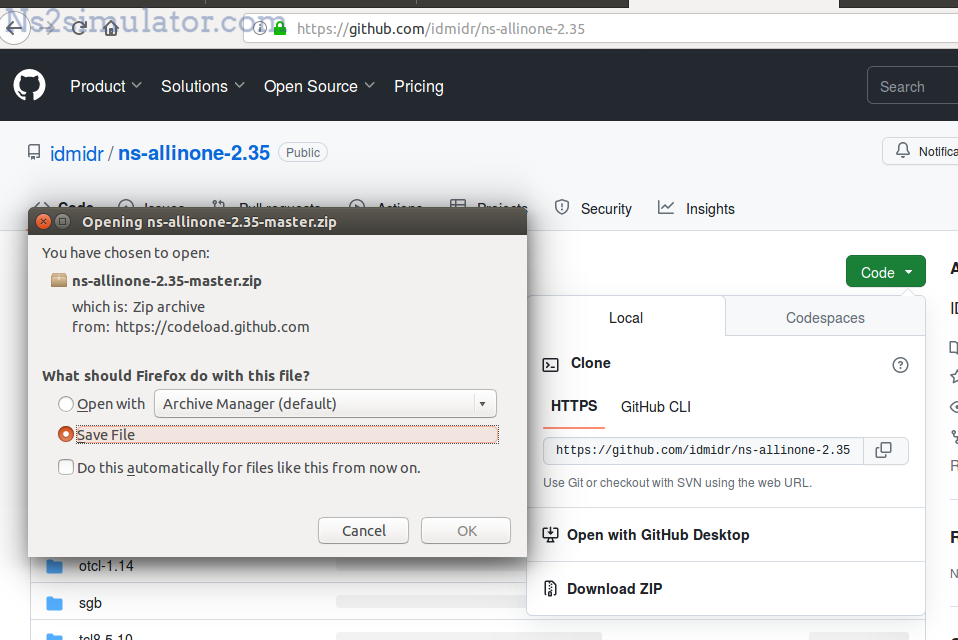Viewport: 958px width, 640px height.
Task: Click the HTTPS clone URL field
Action: point(703,451)
